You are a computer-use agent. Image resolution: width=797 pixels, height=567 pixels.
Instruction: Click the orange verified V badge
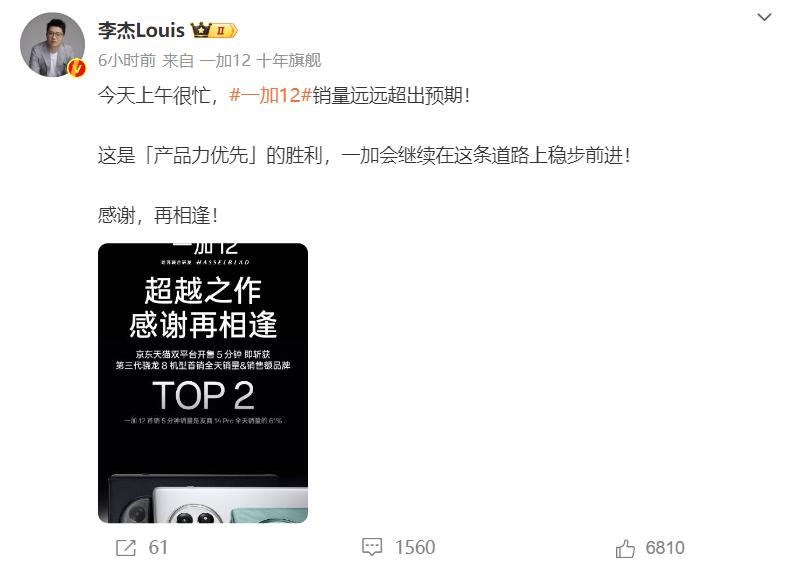point(77,68)
